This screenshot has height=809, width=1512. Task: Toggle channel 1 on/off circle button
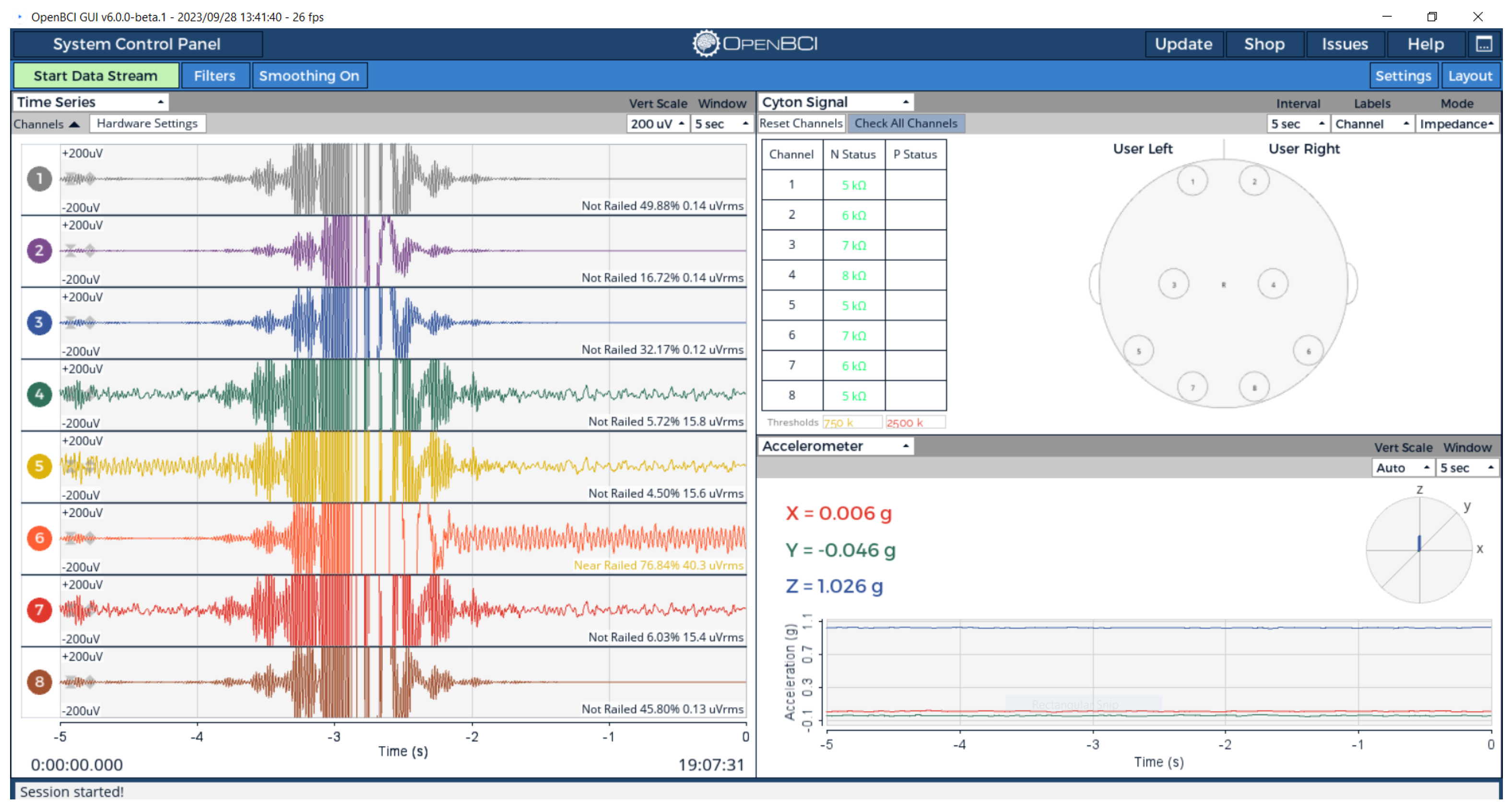39,178
